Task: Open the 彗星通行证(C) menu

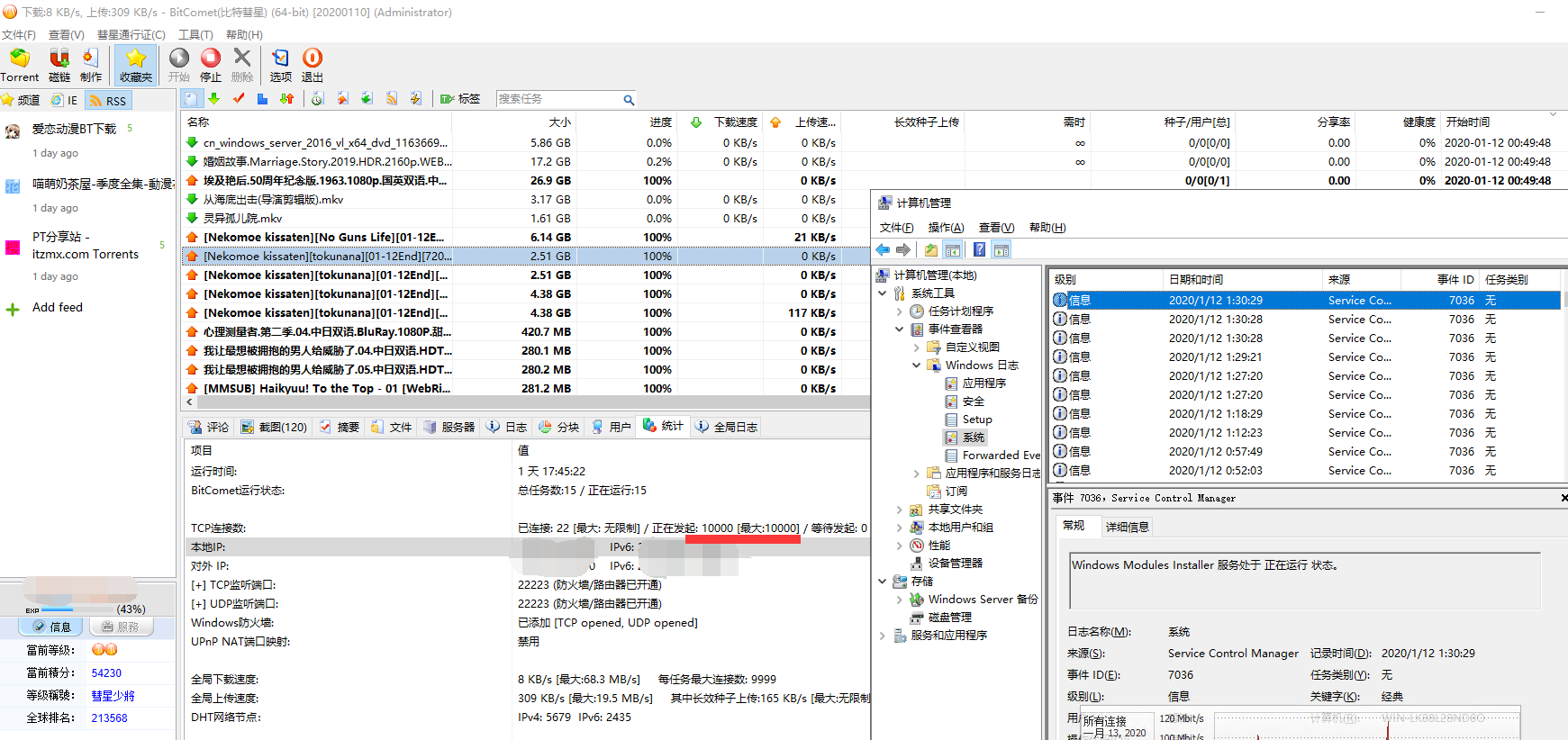Action: (131, 34)
